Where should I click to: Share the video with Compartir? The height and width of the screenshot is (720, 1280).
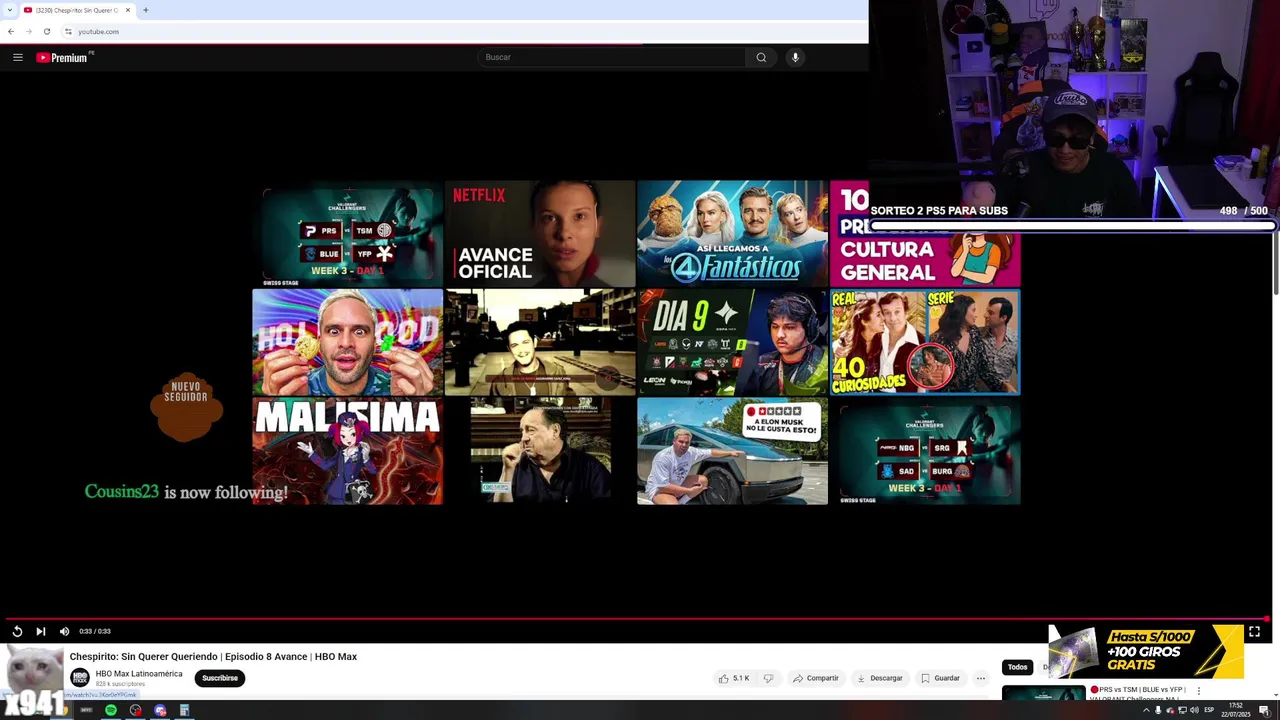(816, 678)
